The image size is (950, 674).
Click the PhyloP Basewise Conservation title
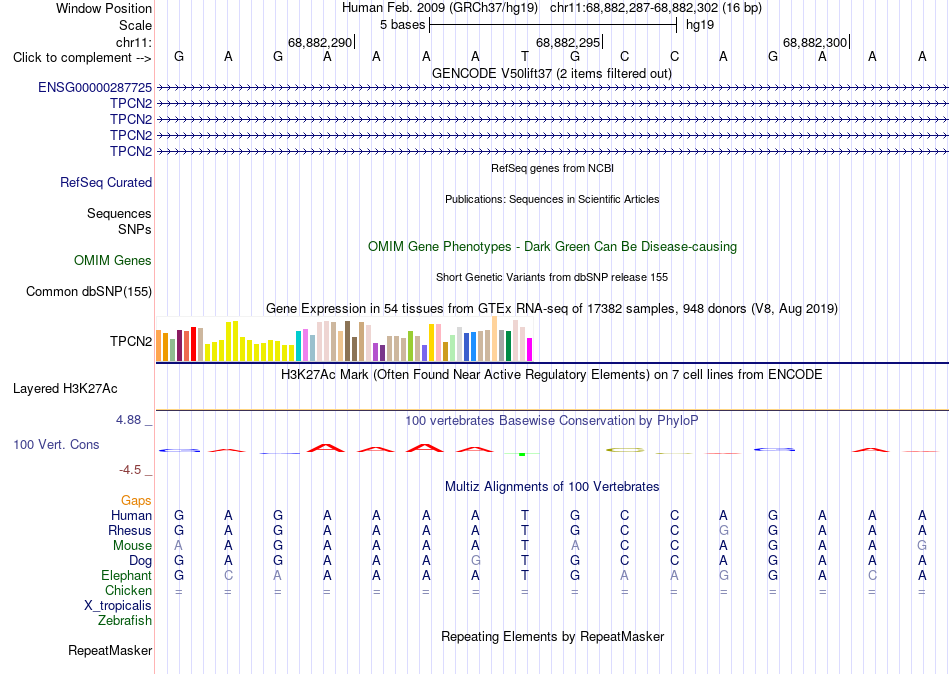click(552, 421)
